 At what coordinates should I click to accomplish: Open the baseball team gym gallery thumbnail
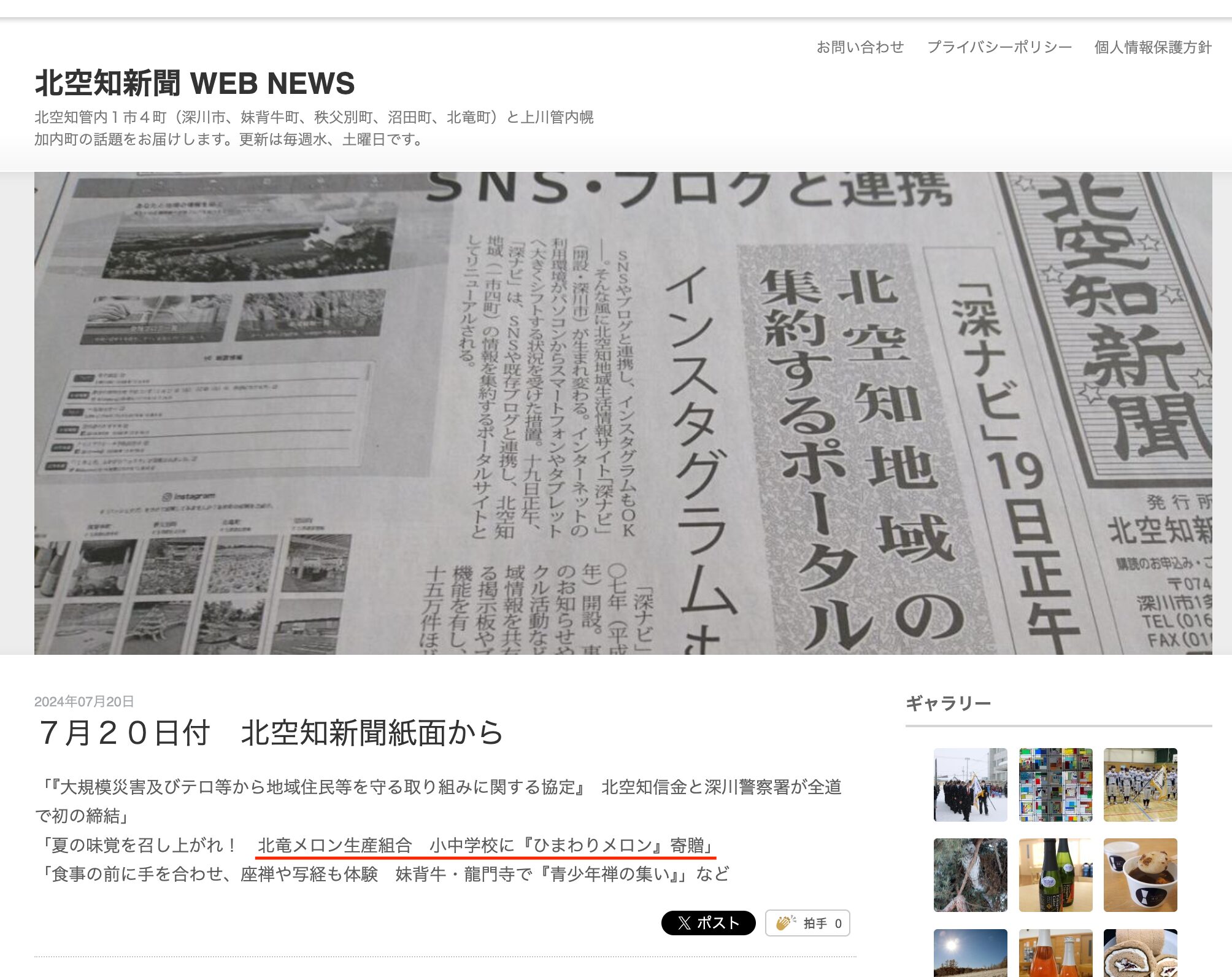tap(1140, 784)
